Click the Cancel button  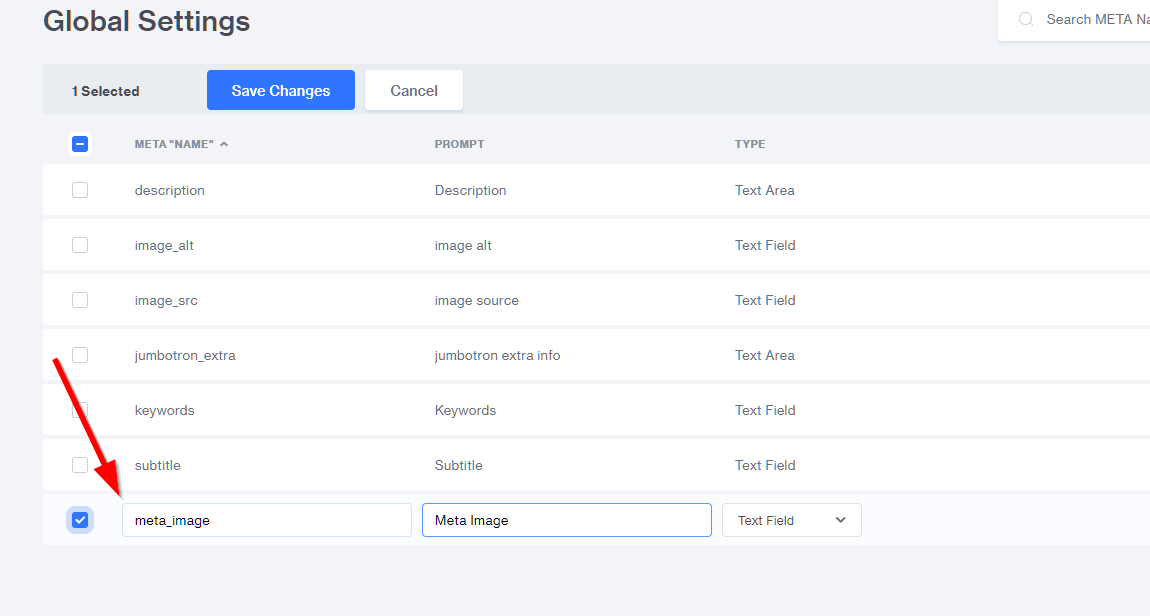414,90
